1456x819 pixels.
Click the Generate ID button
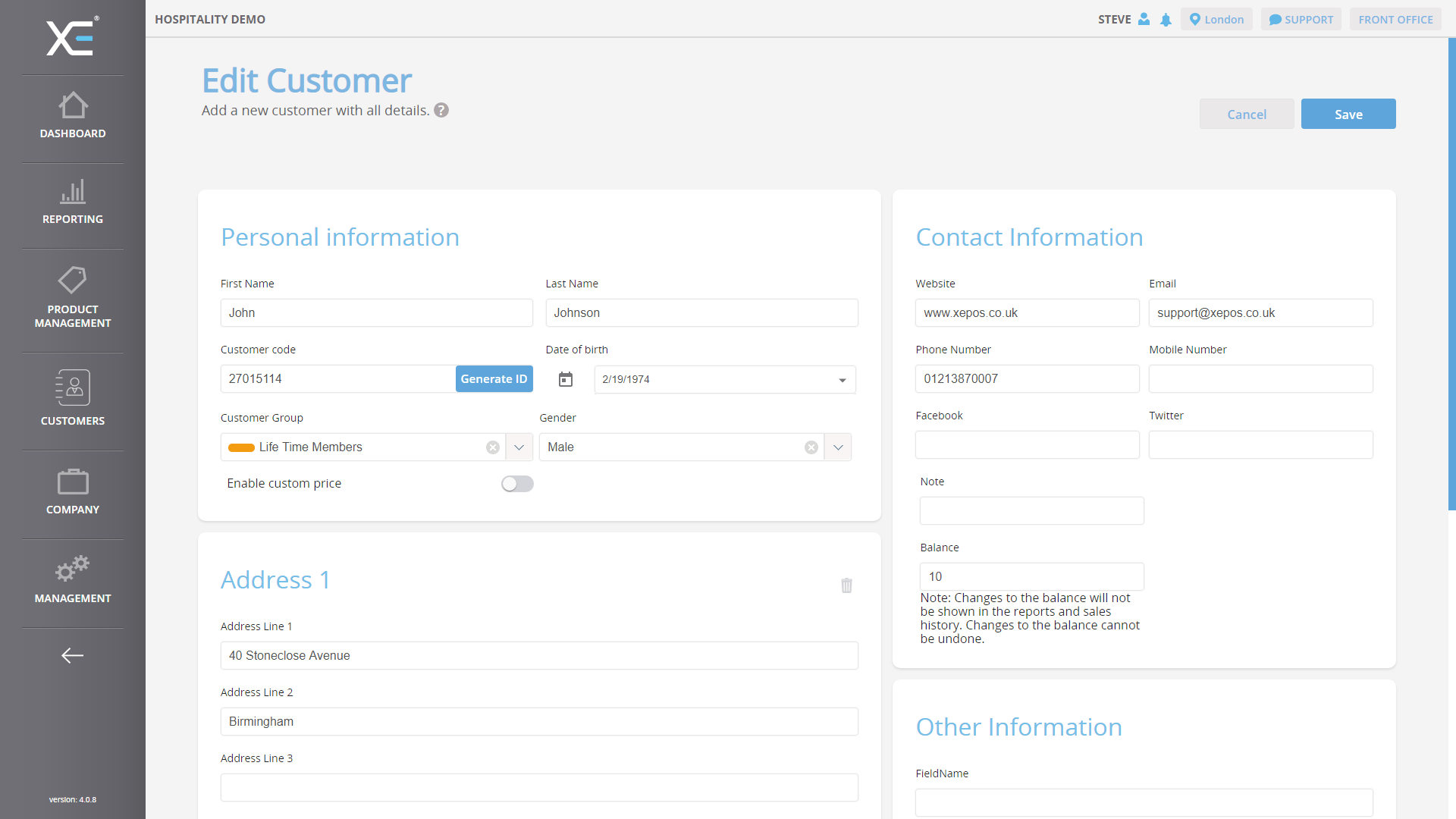tap(494, 379)
